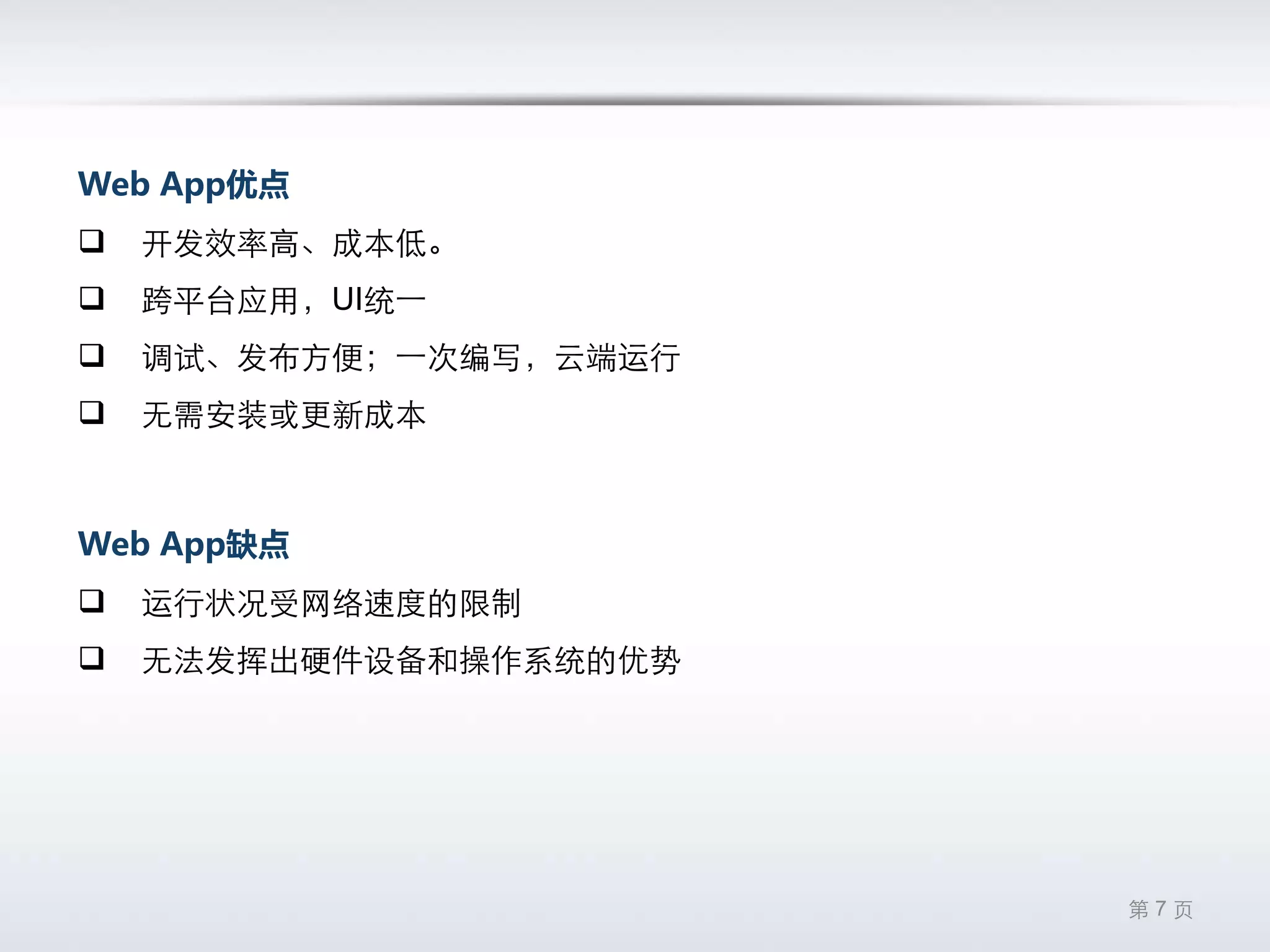Click the page number 第 7 页
The height and width of the screenshot is (952, 1270).
1160,909
